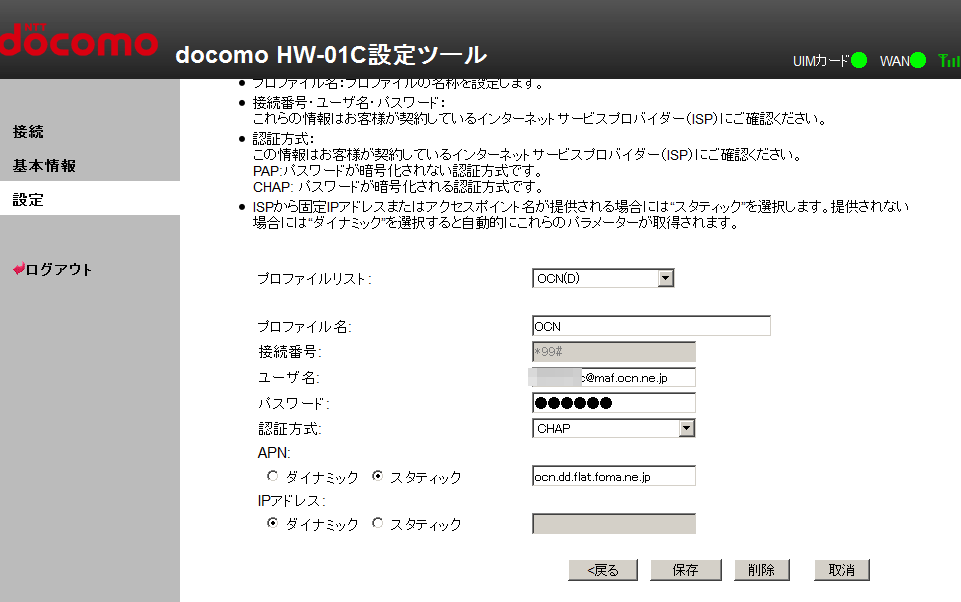Click the IPアドレス: label
Image resolution: width=961 pixels, height=602 pixels.
click(x=292, y=500)
